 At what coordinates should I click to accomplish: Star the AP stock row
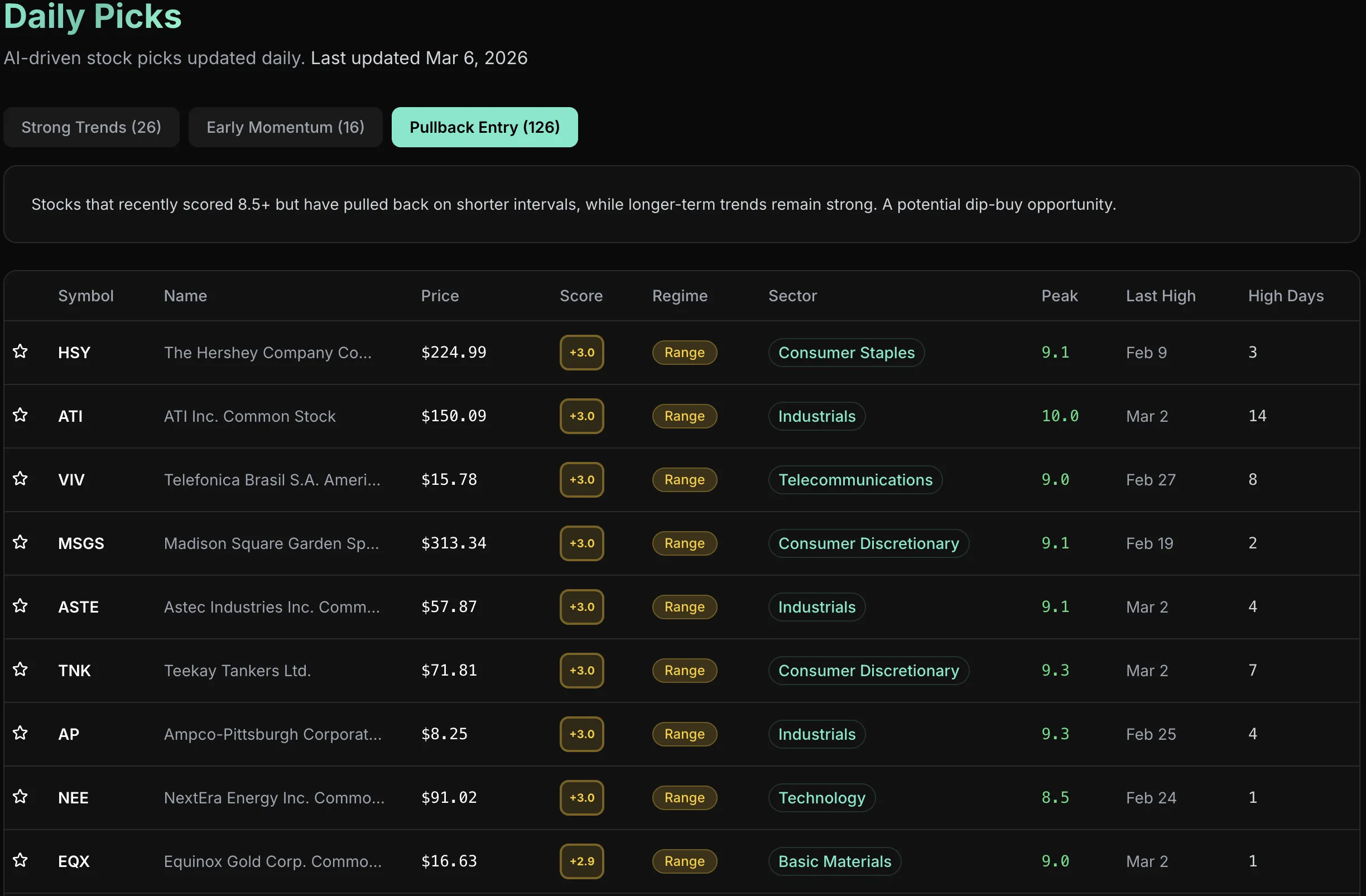[20, 734]
